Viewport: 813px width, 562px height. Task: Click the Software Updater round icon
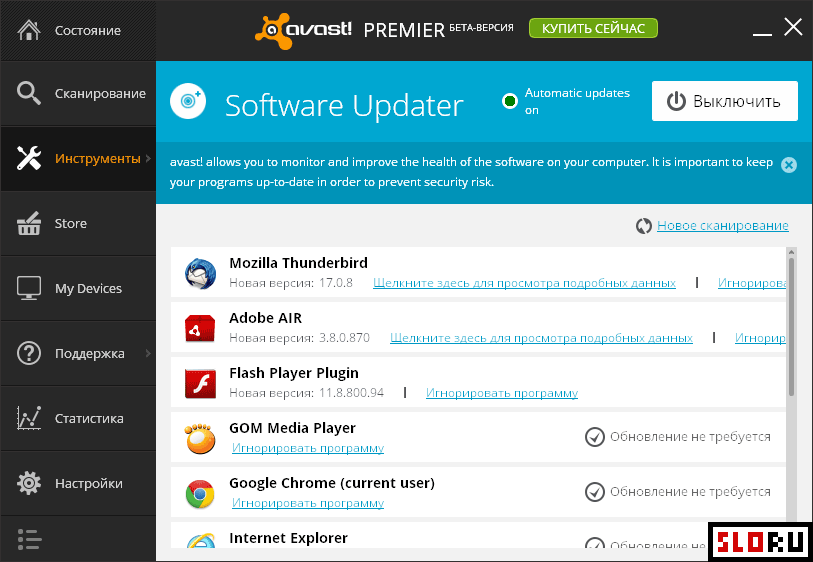coord(188,101)
